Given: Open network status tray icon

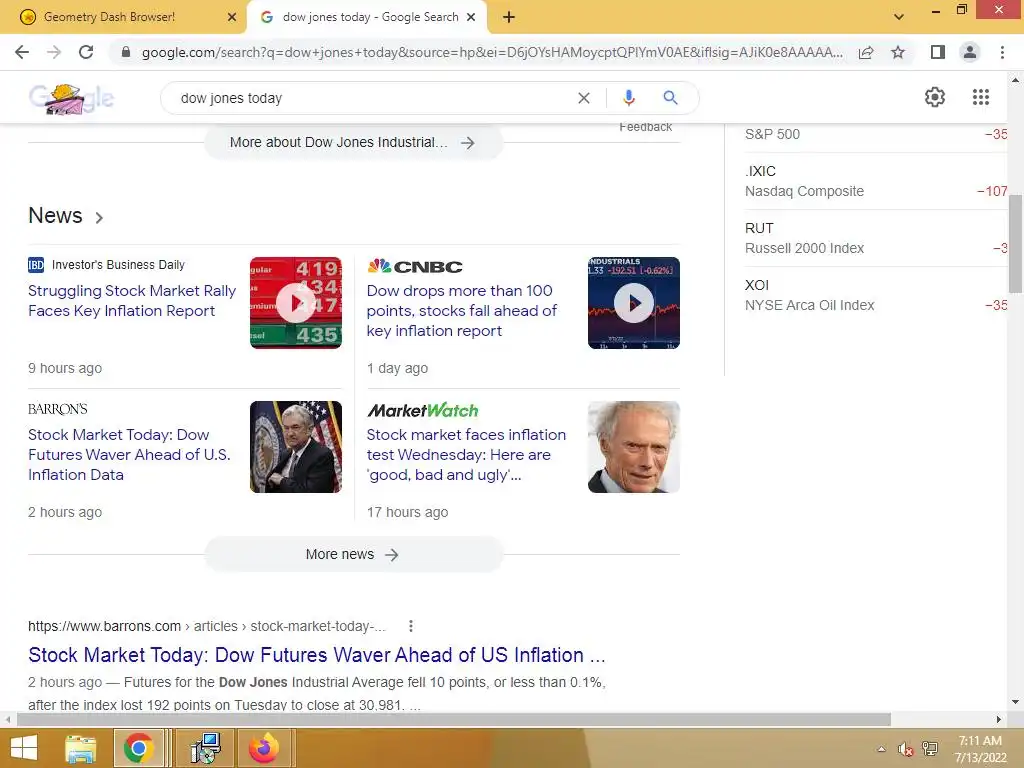Looking at the screenshot, I should [x=930, y=749].
